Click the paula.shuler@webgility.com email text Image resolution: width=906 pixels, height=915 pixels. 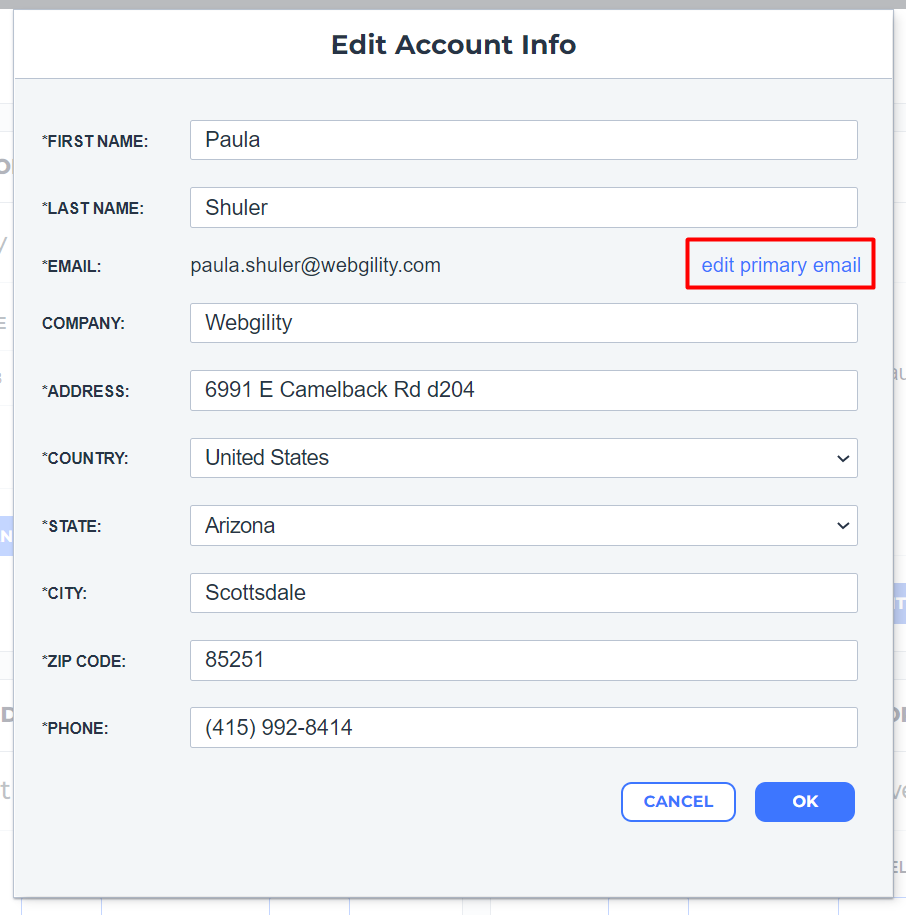point(315,266)
